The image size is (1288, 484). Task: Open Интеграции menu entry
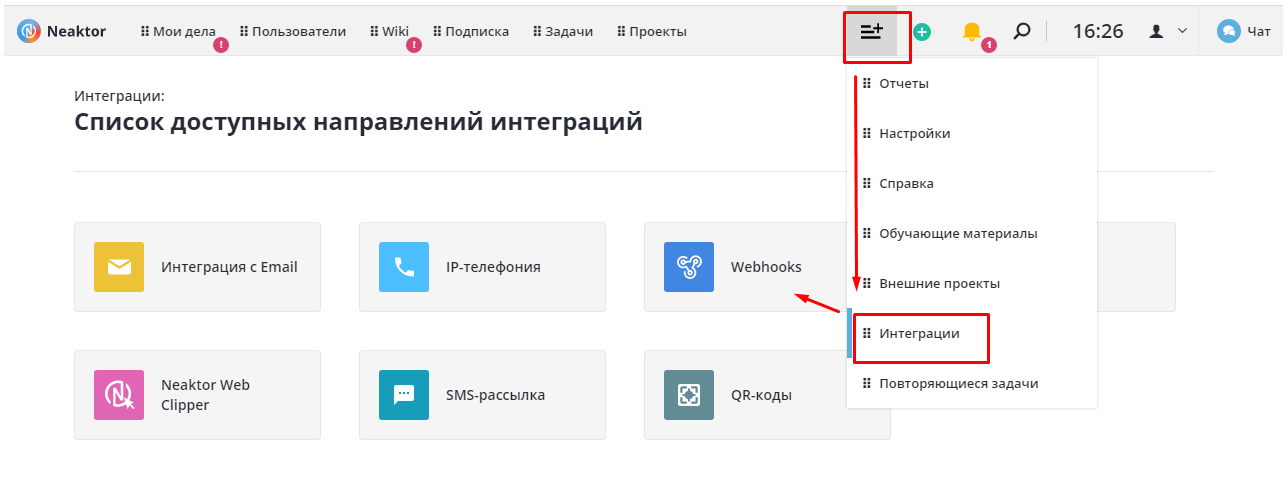(x=919, y=334)
